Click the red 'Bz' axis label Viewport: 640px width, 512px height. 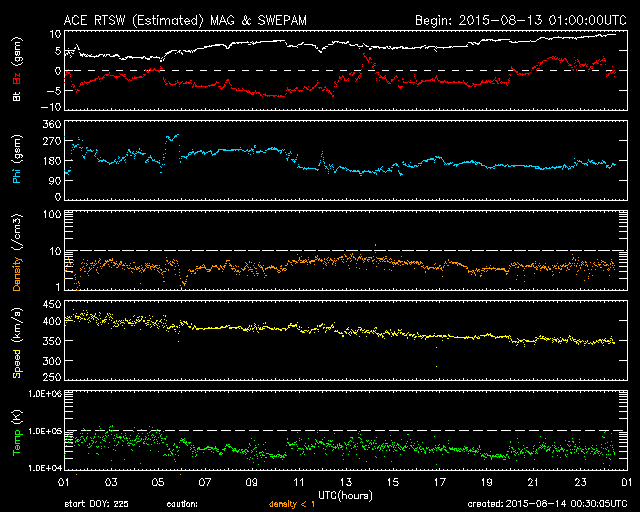click(x=17, y=78)
